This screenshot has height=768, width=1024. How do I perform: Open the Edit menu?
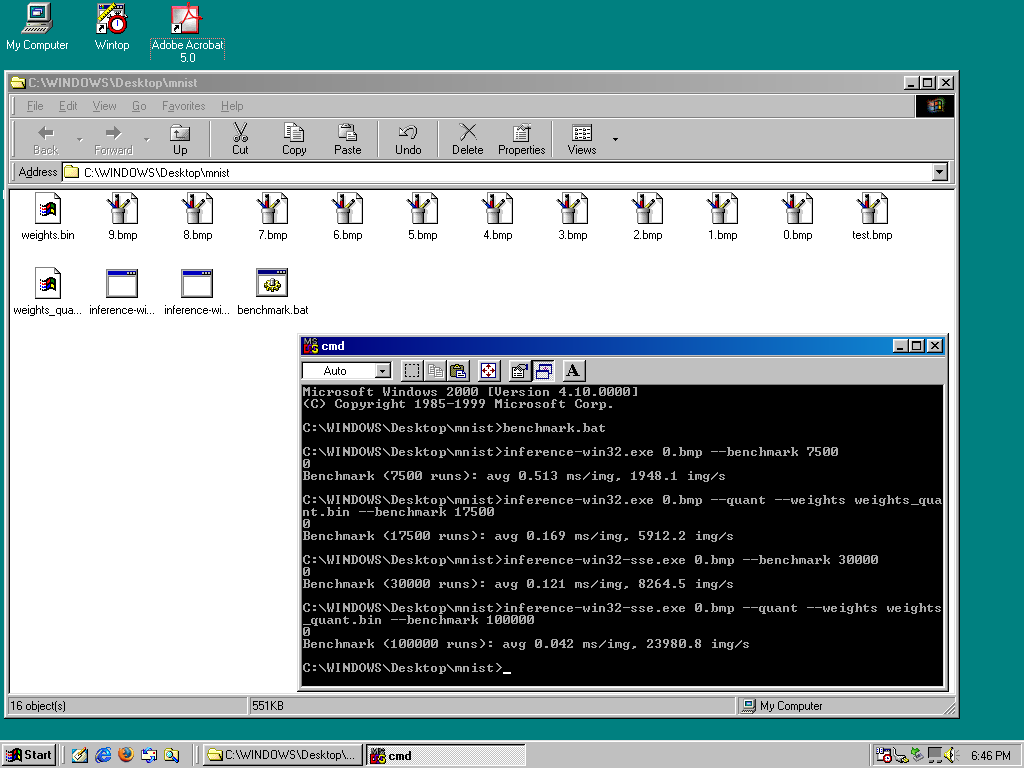pyautogui.click(x=68, y=106)
